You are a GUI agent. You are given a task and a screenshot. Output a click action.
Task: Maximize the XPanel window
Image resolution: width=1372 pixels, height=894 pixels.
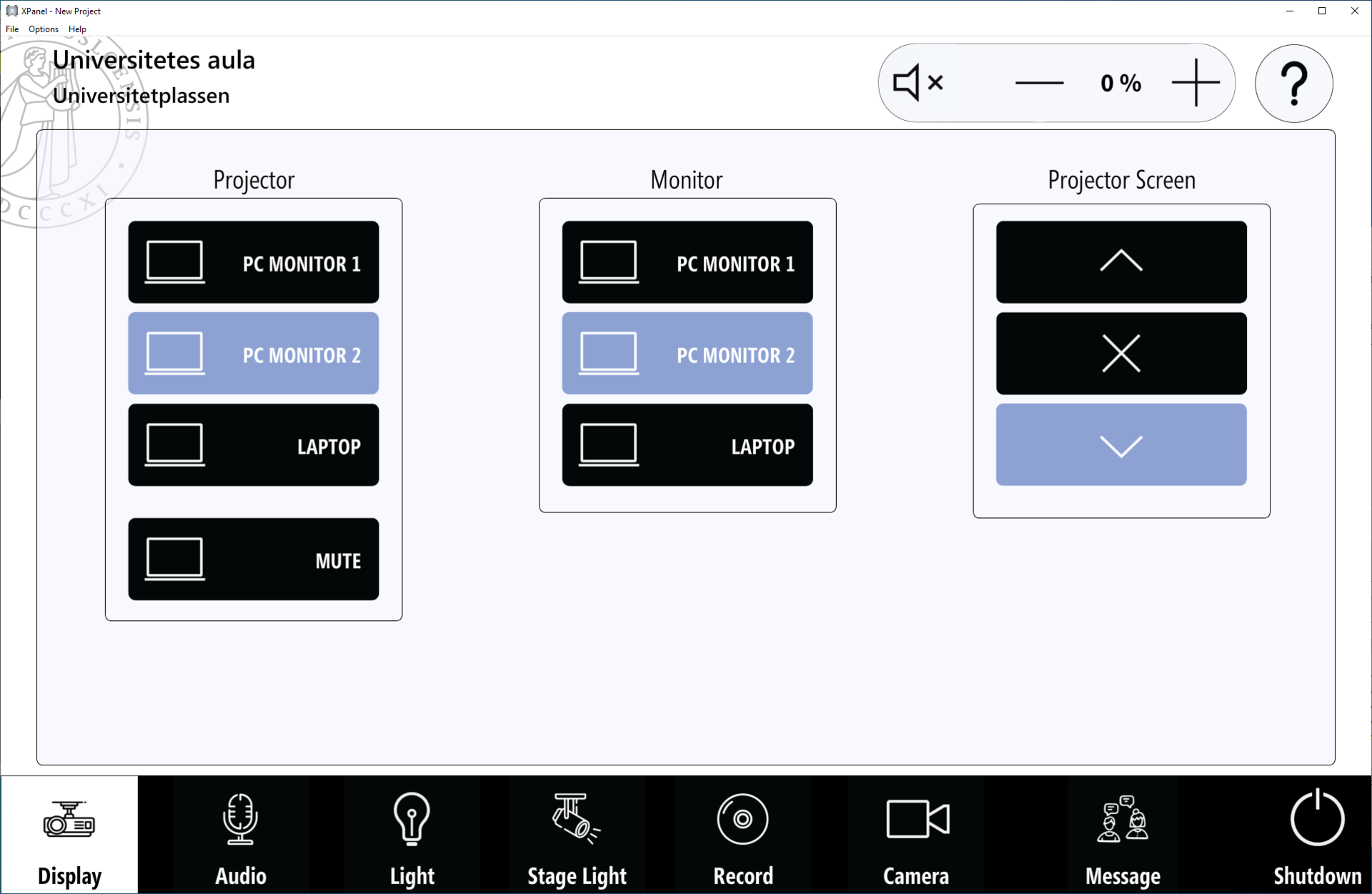click(1322, 11)
